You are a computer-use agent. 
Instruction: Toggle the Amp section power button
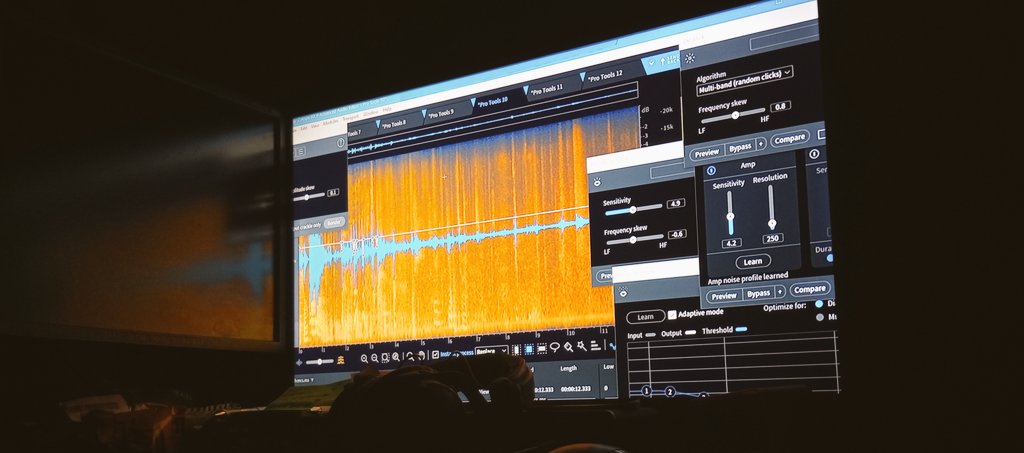711,170
